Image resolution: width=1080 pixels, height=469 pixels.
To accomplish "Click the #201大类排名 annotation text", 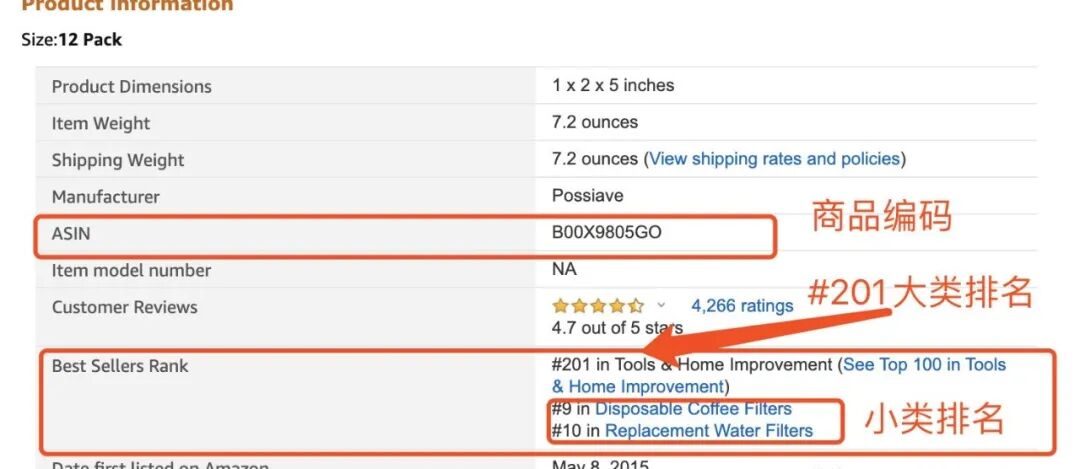I will pyautogui.click(x=918, y=293).
